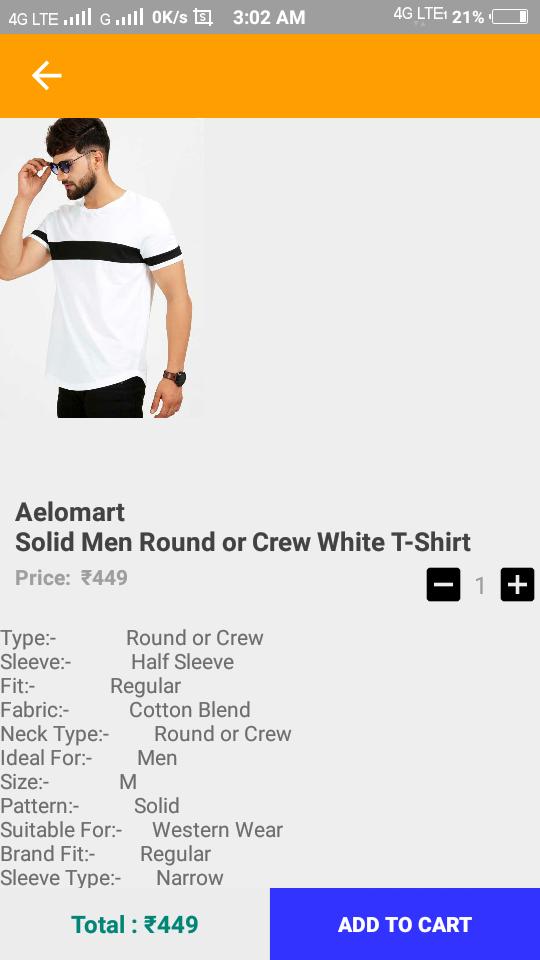Tap the first 4G LTE signal bars

coord(77,17)
